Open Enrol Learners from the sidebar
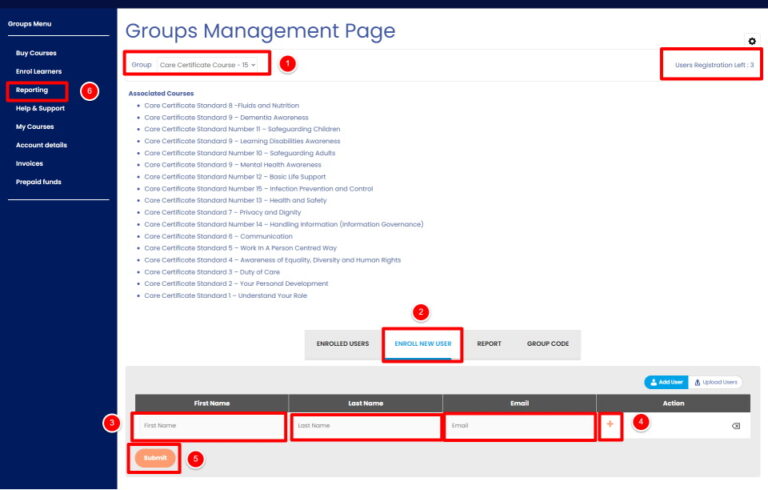The width and height of the screenshot is (768, 490). pos(39,71)
